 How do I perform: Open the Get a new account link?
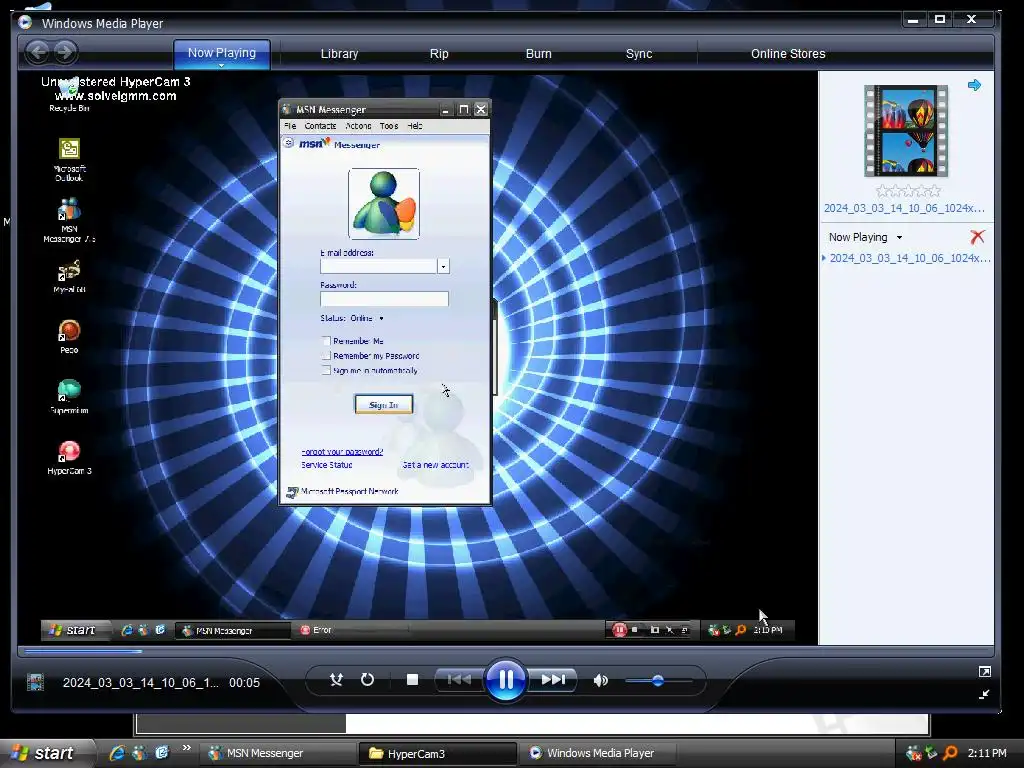tap(436, 465)
